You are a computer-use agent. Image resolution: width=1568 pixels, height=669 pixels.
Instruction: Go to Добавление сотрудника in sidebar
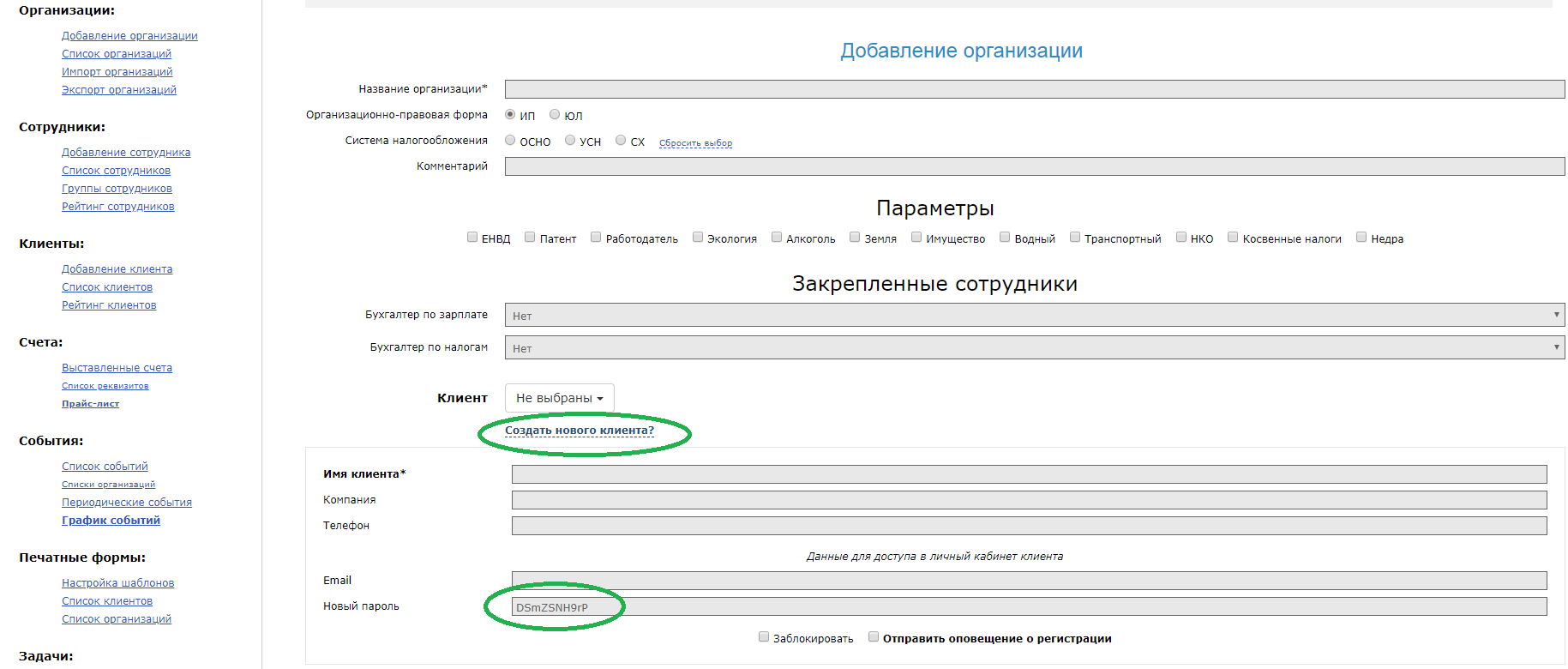tap(126, 153)
